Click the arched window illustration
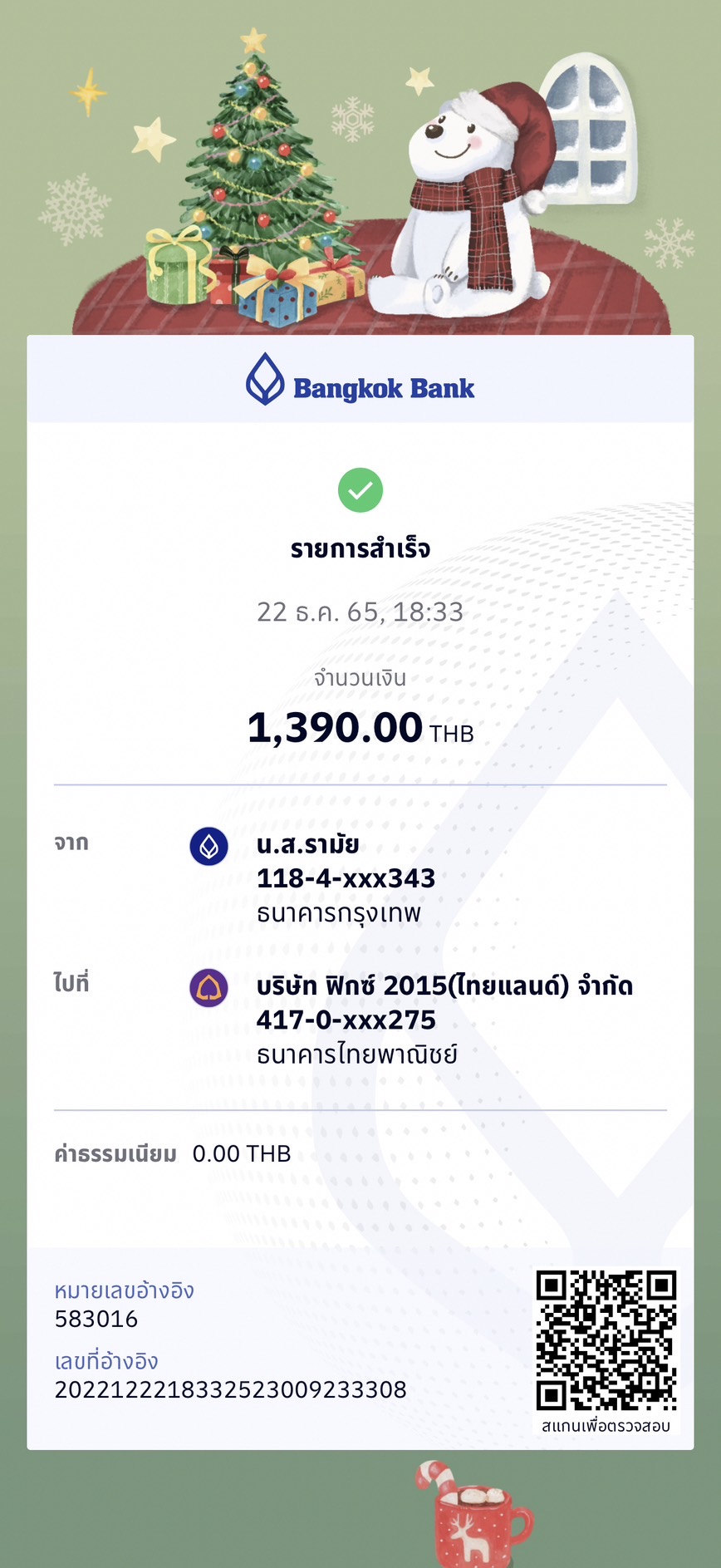Screen dimensions: 721x1568 pyautogui.click(x=588, y=129)
